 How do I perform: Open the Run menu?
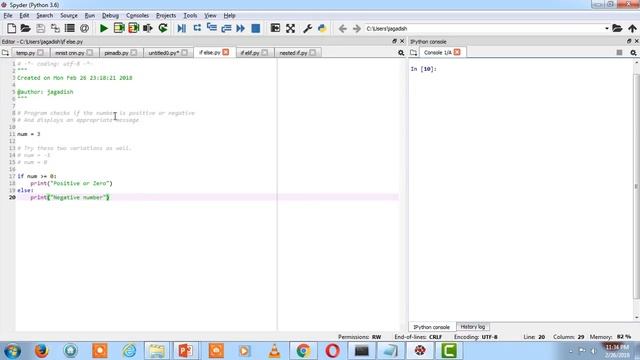90,16
